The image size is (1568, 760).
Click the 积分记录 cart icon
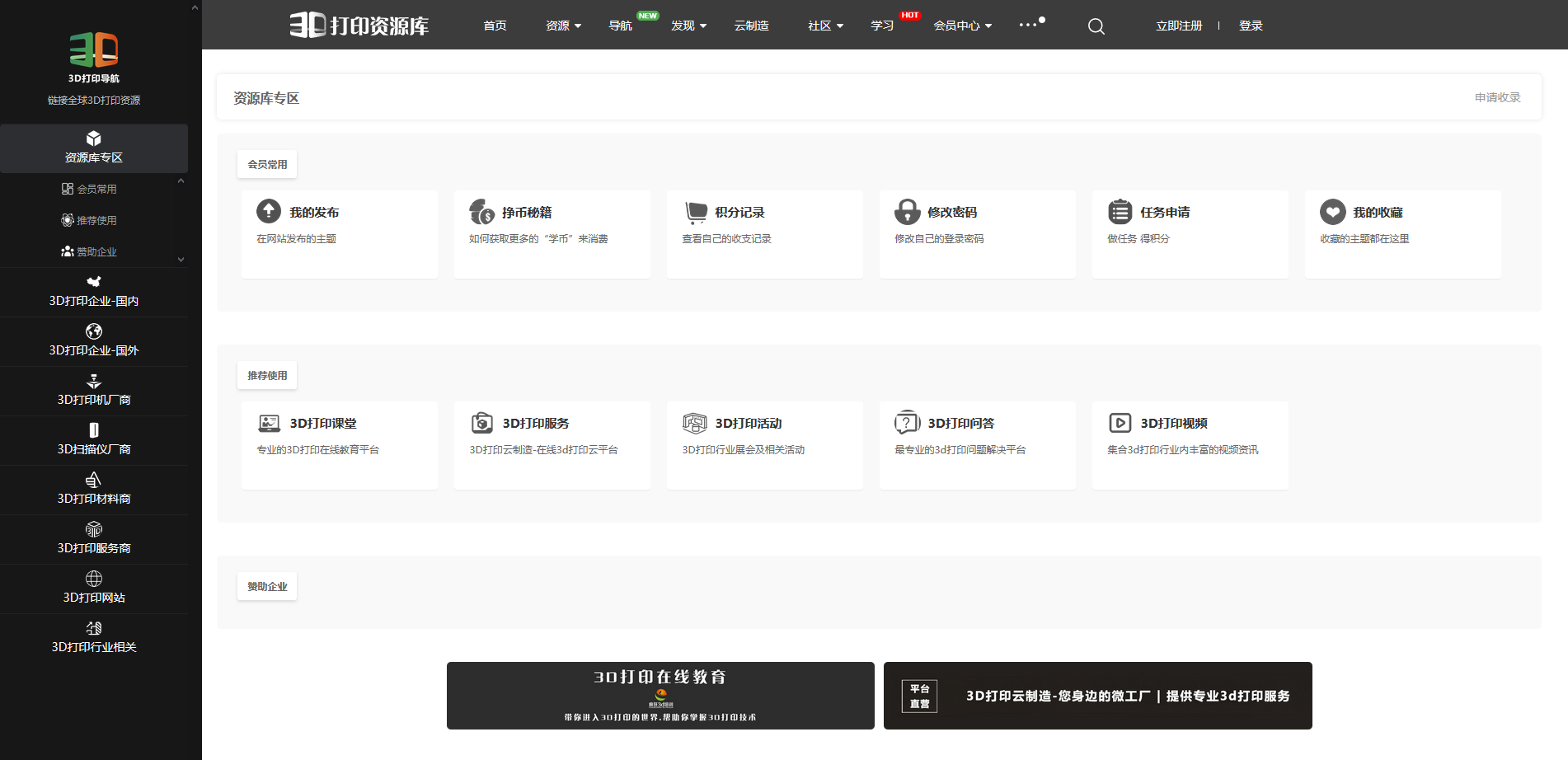coord(695,213)
